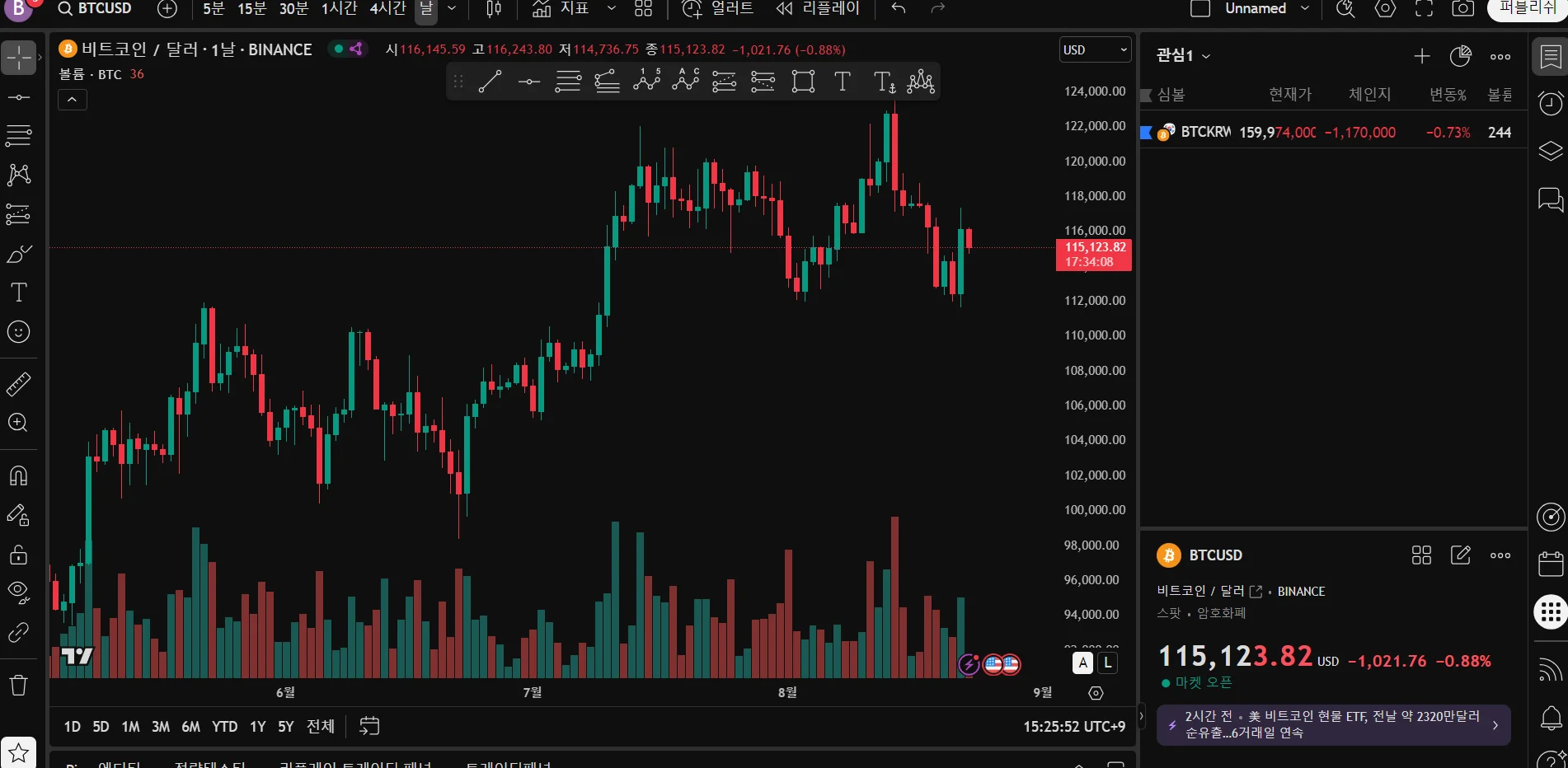The width and height of the screenshot is (1568, 768).
Task: Open the notifications bell in right sidebar
Action: (1551, 718)
